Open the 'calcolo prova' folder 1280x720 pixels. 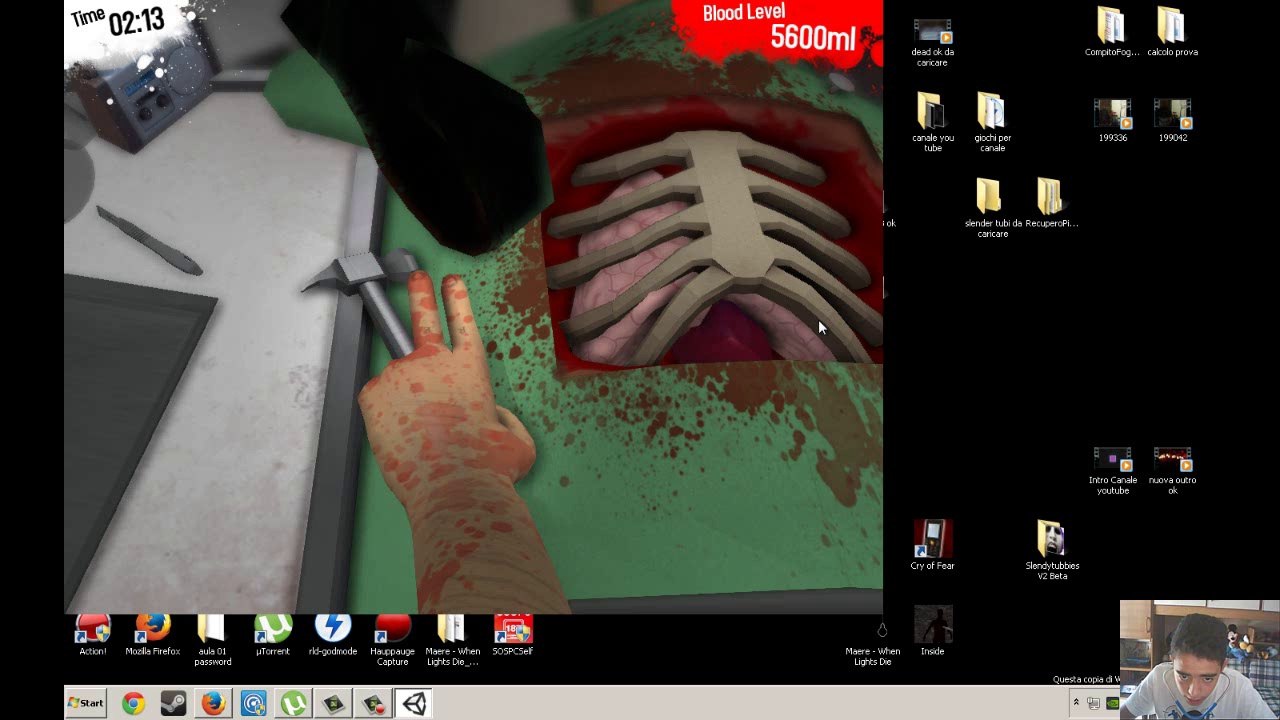point(1172,32)
